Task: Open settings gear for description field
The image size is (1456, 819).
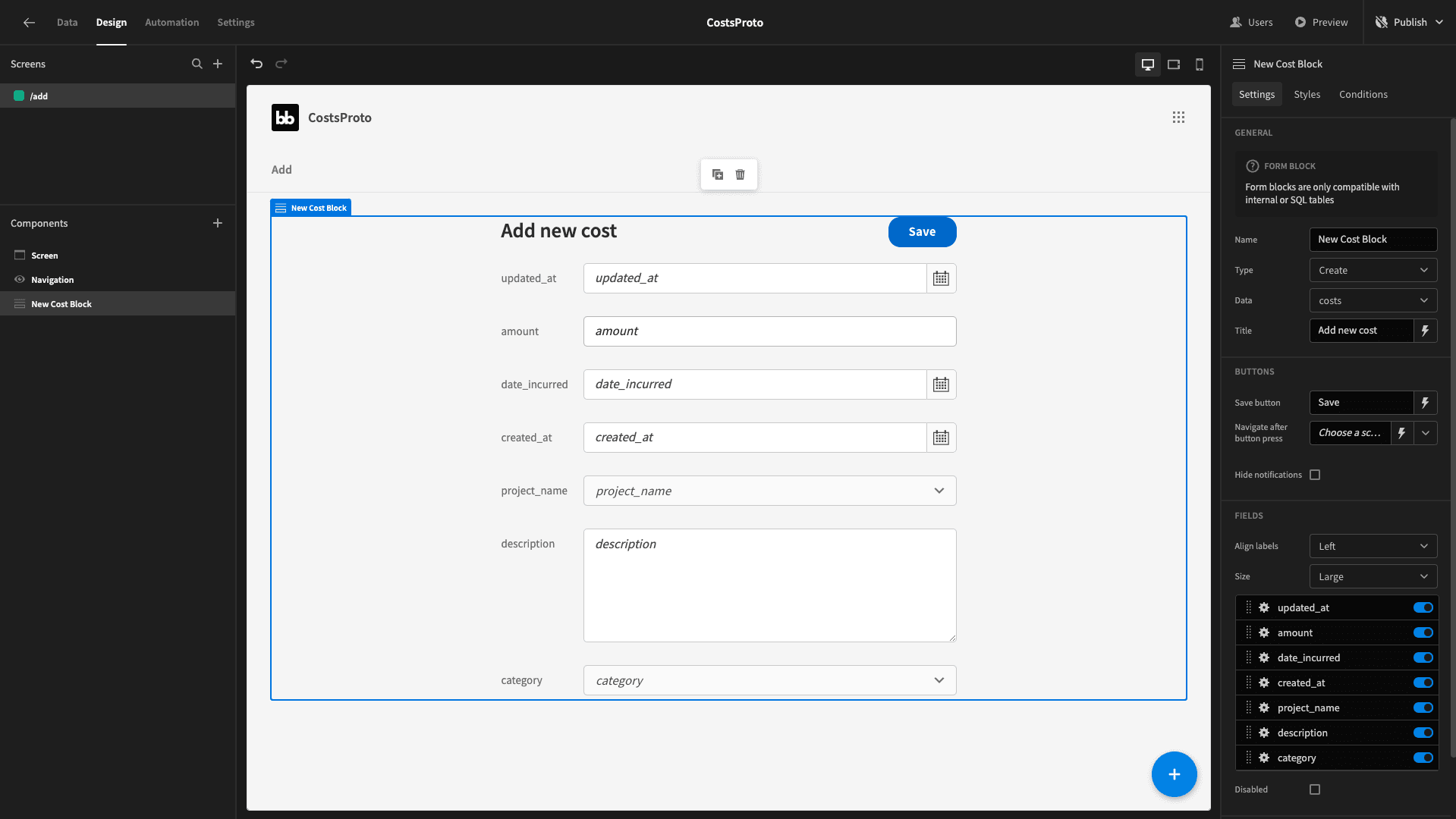Action: (1264, 733)
